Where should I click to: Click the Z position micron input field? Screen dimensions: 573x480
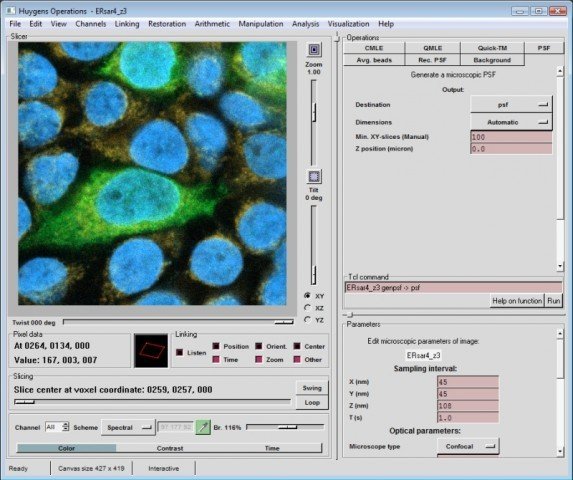[x=511, y=149]
